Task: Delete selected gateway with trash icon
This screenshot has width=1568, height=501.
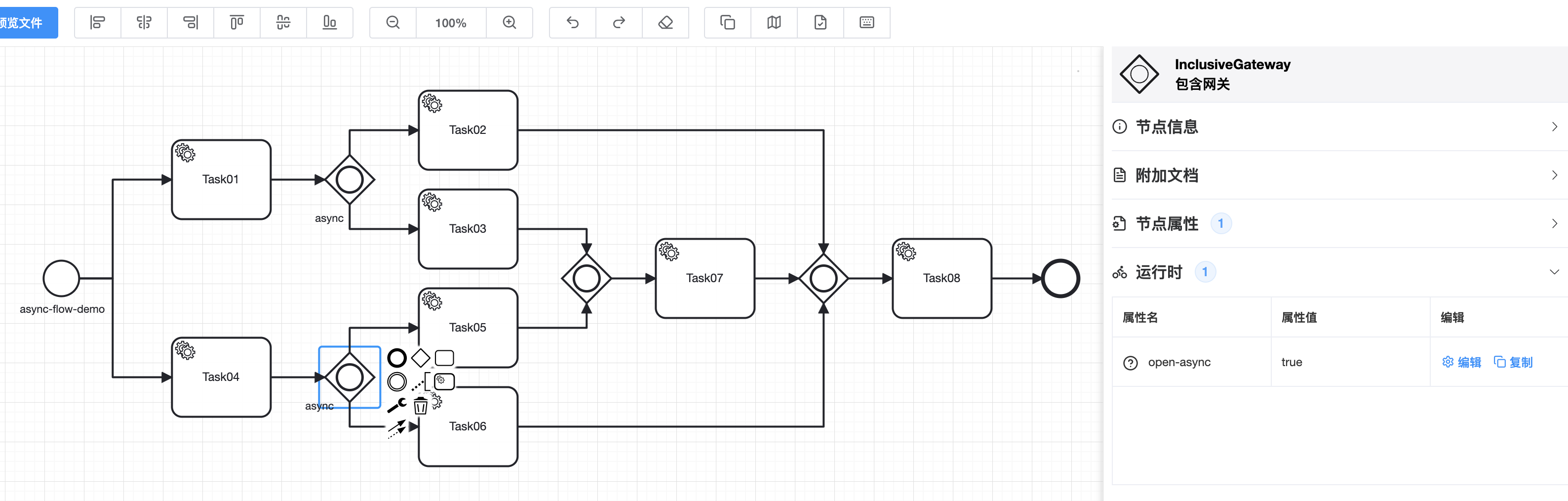Action: tap(421, 405)
